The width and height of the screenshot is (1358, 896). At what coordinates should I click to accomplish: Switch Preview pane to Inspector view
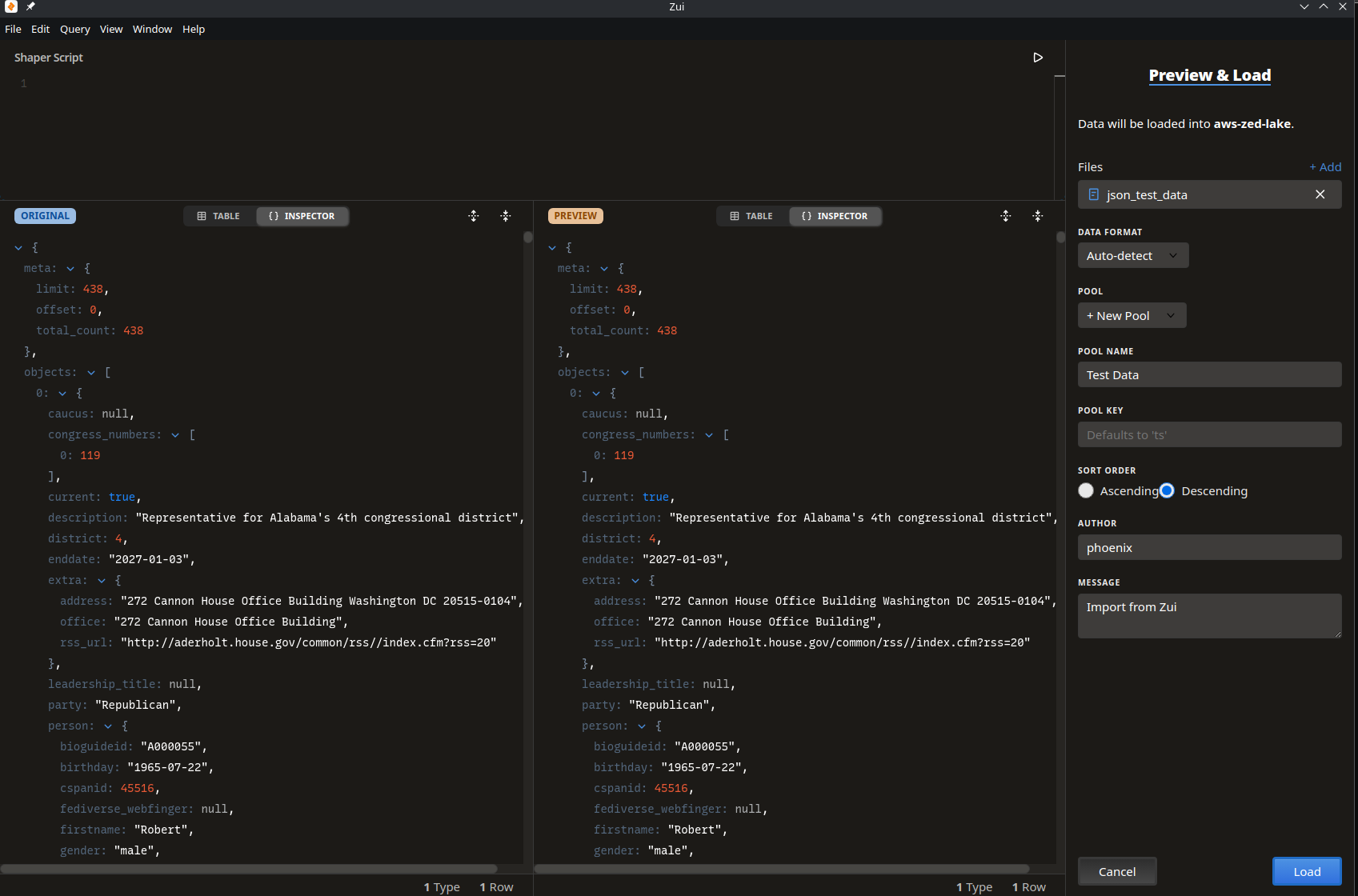click(x=835, y=216)
